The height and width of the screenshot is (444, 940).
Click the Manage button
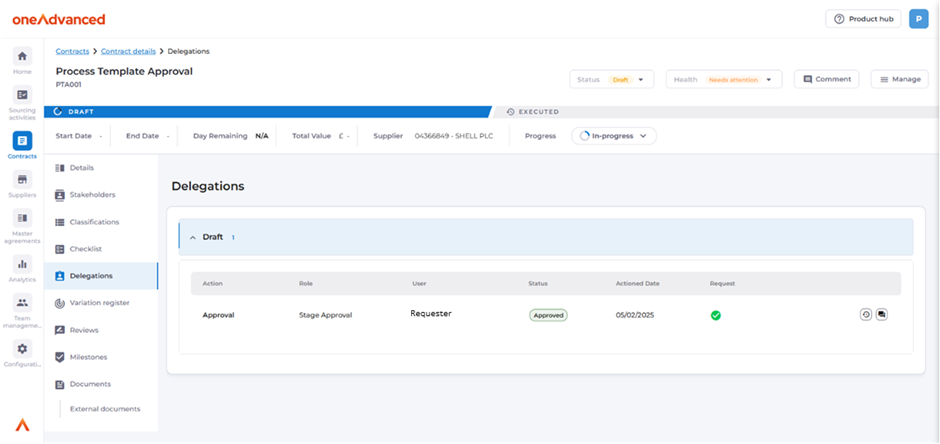[899, 79]
